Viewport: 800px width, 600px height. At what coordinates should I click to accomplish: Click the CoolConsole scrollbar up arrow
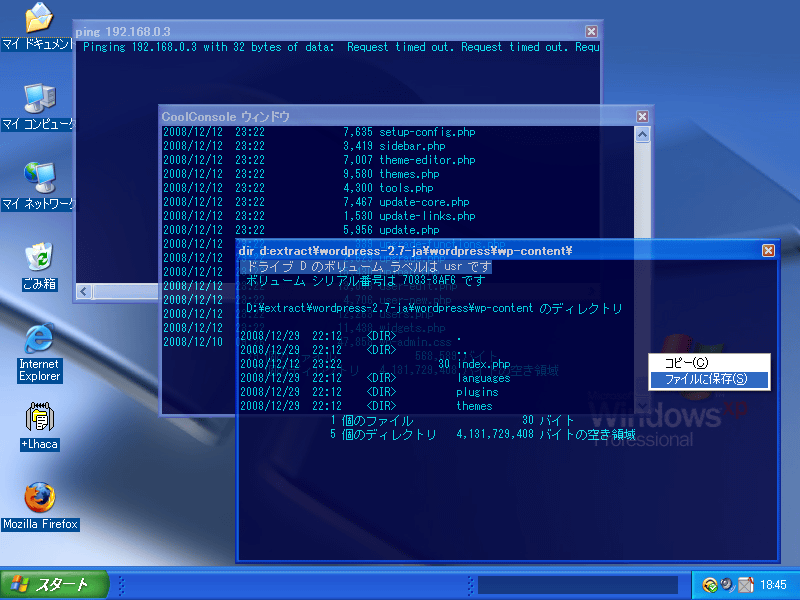(x=642, y=135)
